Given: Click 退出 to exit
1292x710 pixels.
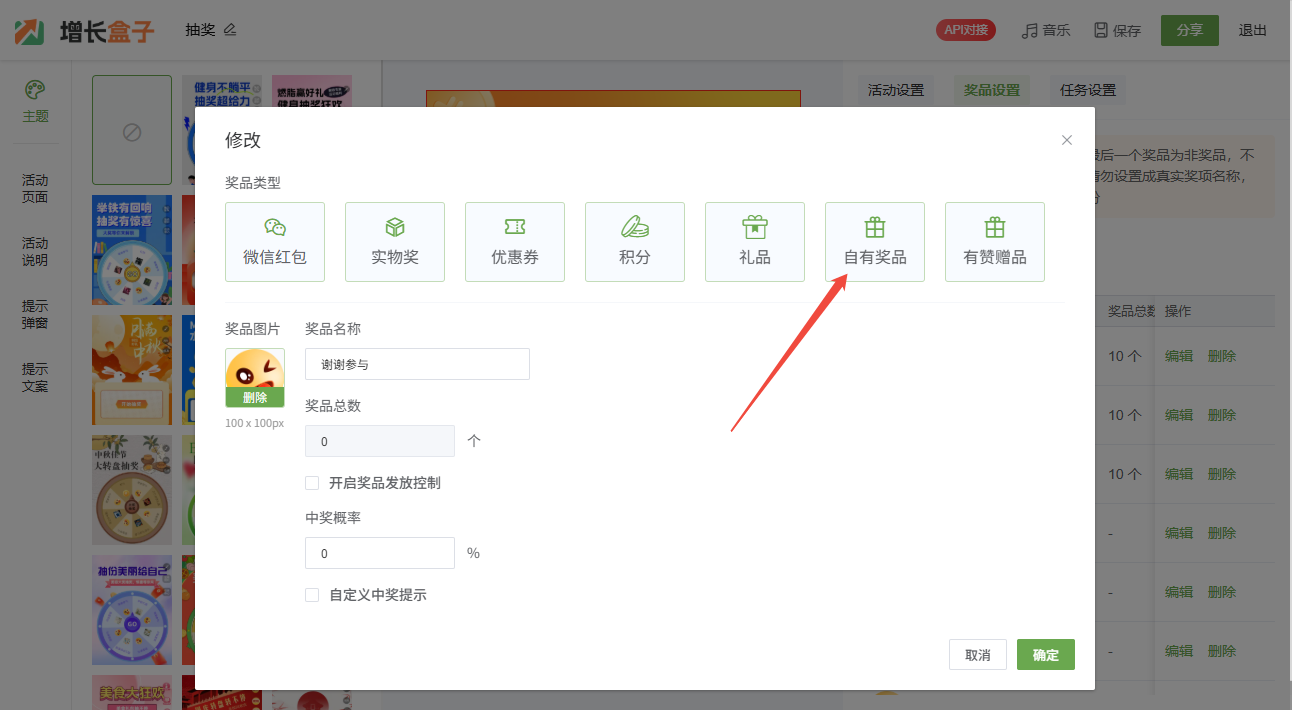Looking at the screenshot, I should tap(1253, 30).
